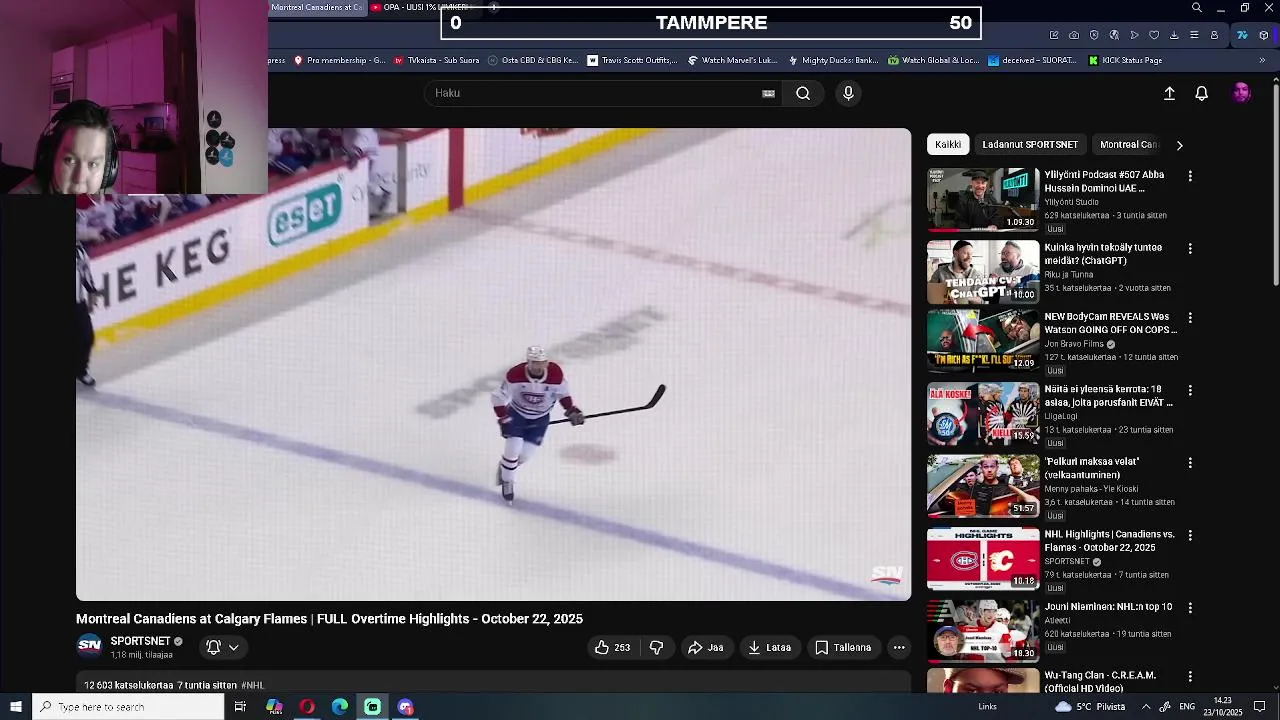Click the browser player play-arrow icon
Image resolution: width=1280 pixels, height=720 pixels.
click(1134, 35)
